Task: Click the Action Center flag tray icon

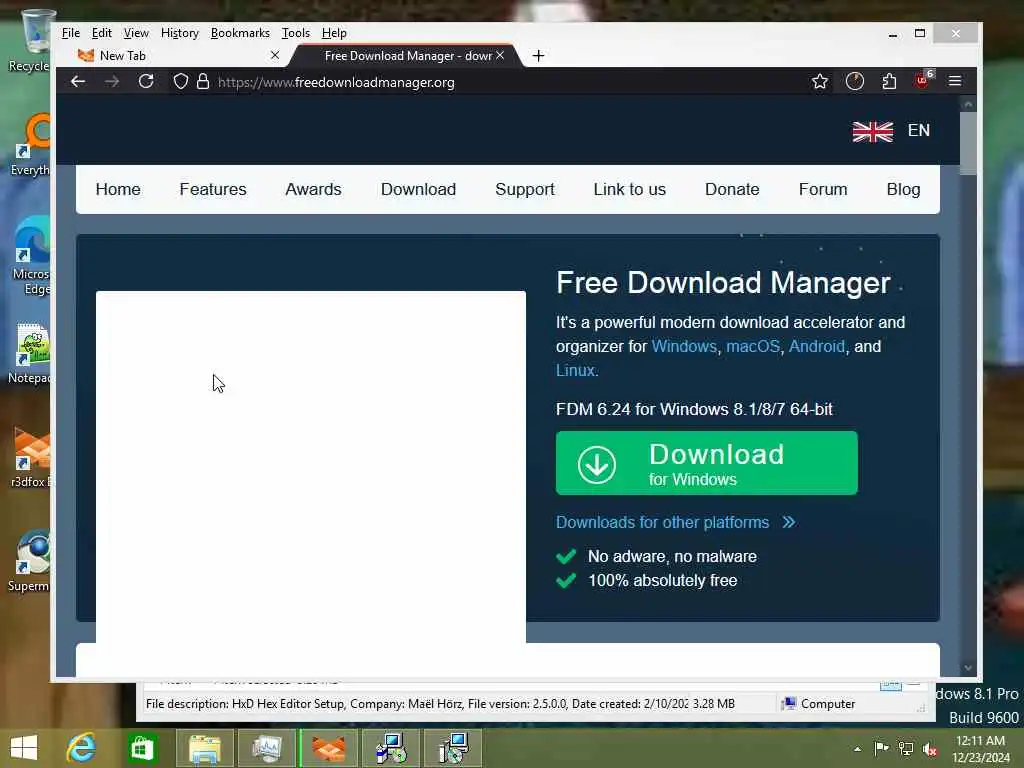Action: (881, 748)
